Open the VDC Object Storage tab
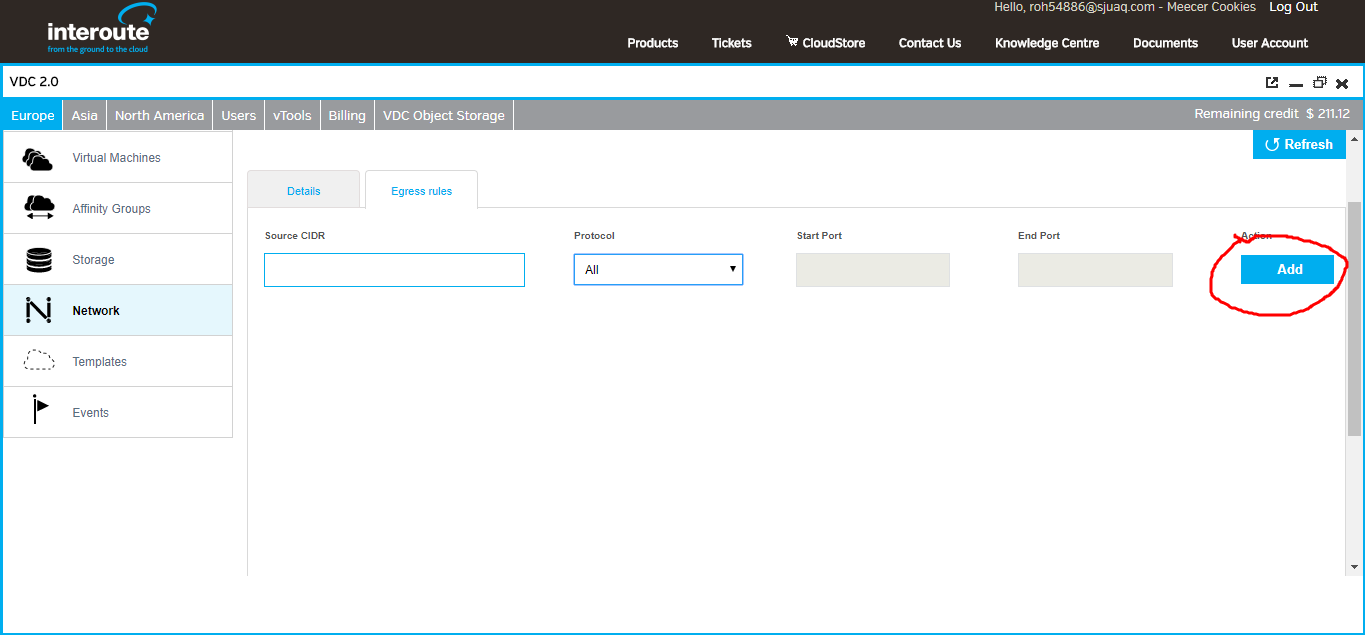 point(444,115)
